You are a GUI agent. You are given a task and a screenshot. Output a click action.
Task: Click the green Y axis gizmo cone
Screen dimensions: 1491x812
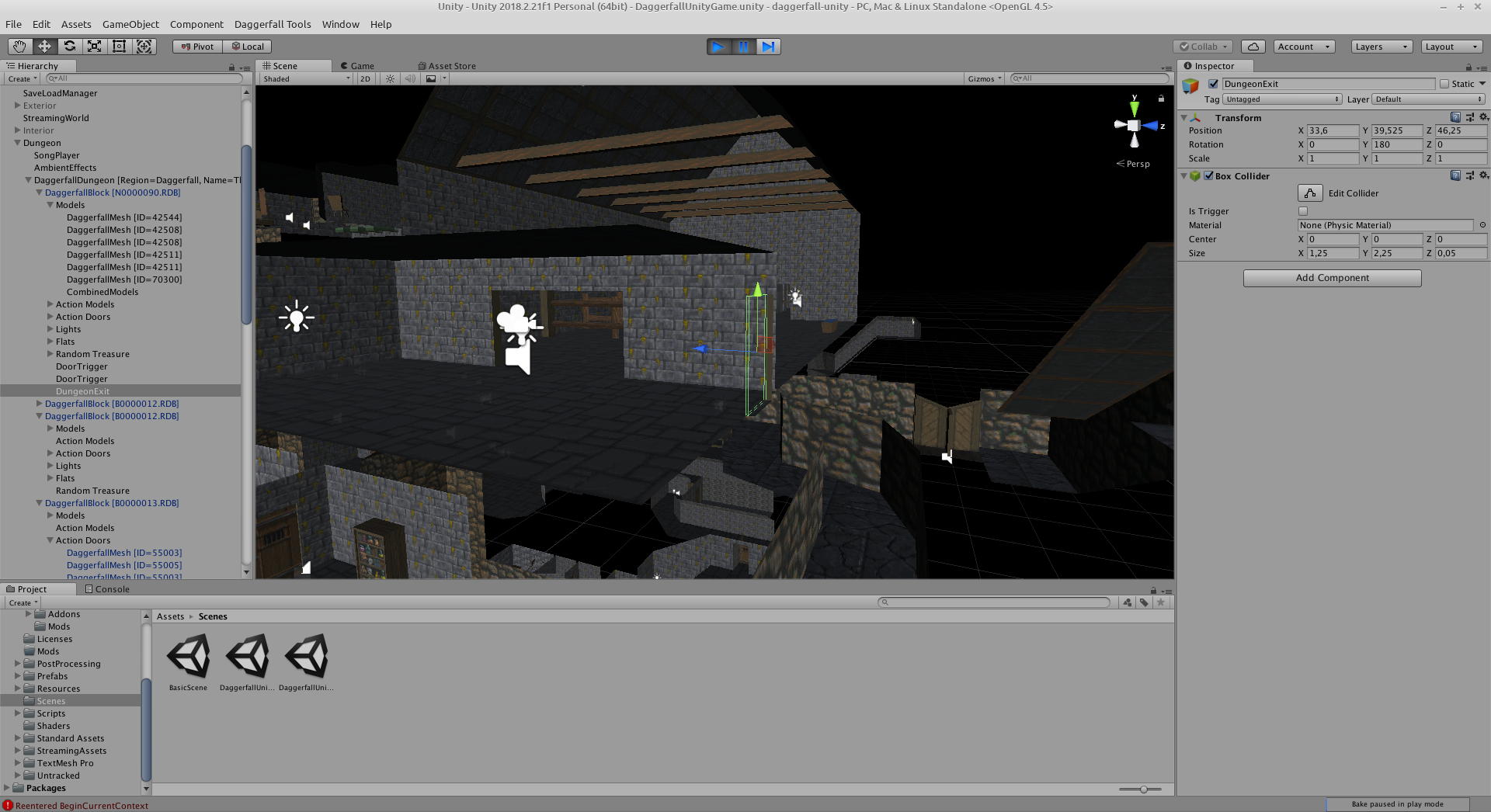coord(1135,108)
